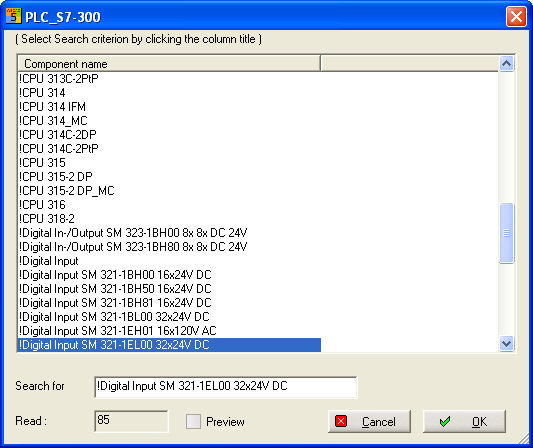Click the green checkmark icon on OK
The image size is (533, 448).
(445, 421)
